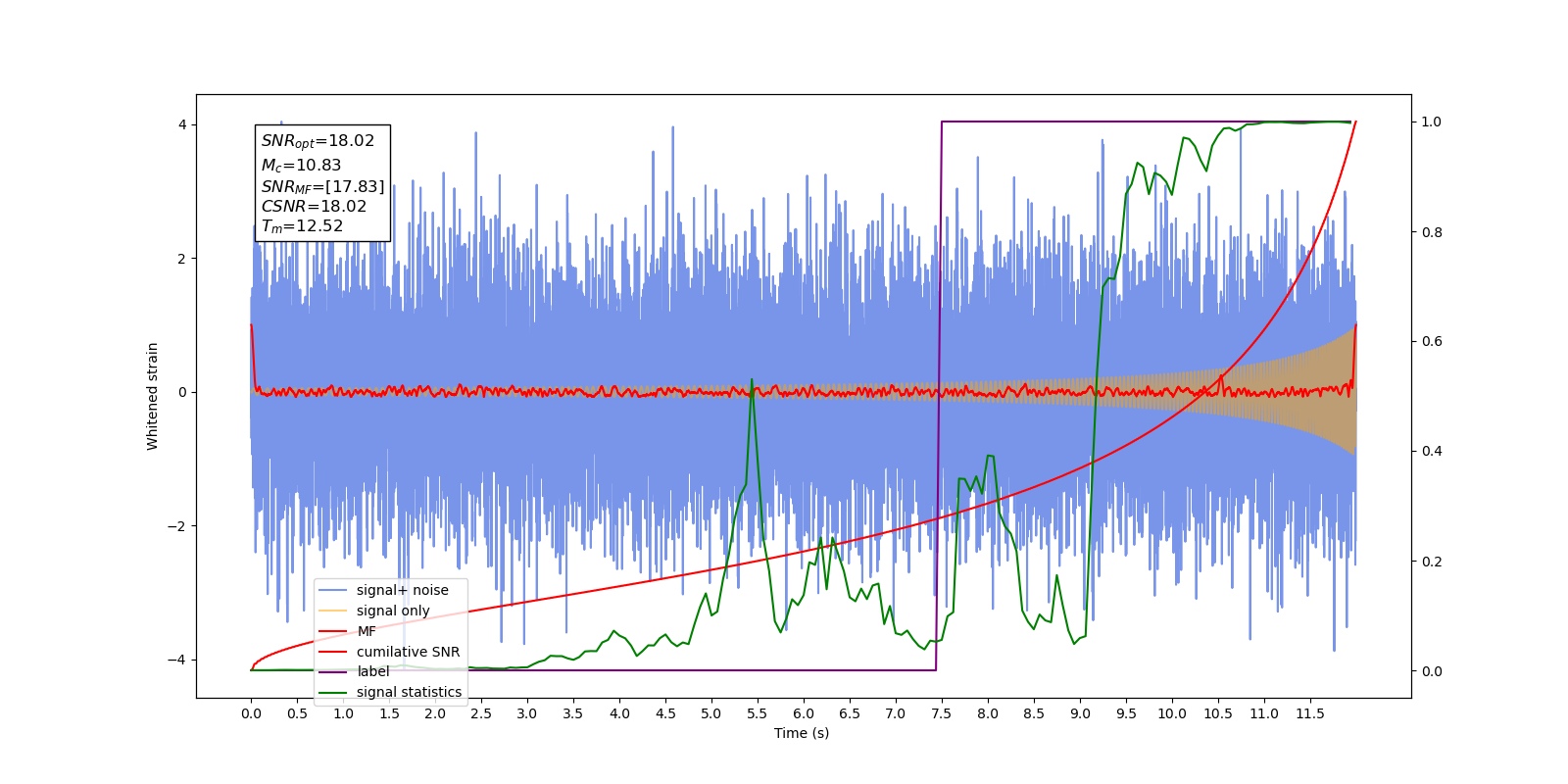The width and height of the screenshot is (1568, 784).
Task: Click the 0.0 tick on time axis
Action: click(x=251, y=713)
